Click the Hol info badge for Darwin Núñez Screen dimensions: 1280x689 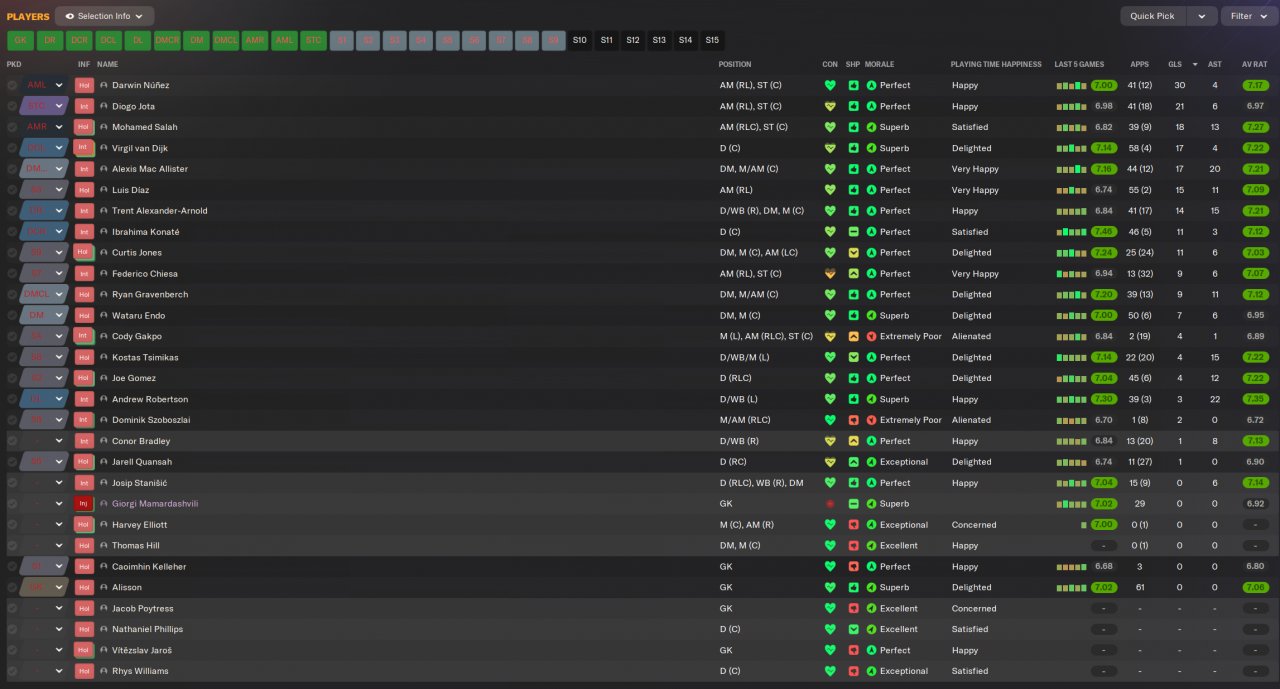pyautogui.click(x=84, y=85)
